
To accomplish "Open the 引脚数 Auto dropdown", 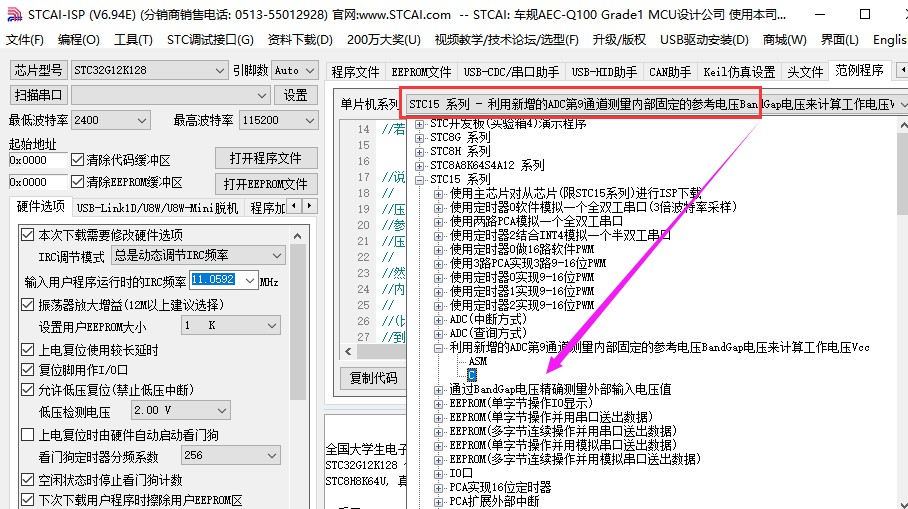I will click(309, 70).
